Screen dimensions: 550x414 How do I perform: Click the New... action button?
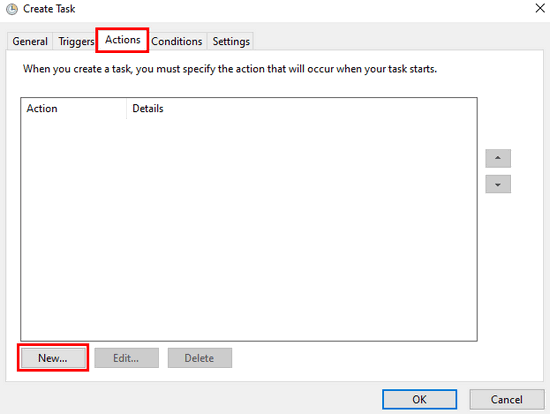pos(53,358)
